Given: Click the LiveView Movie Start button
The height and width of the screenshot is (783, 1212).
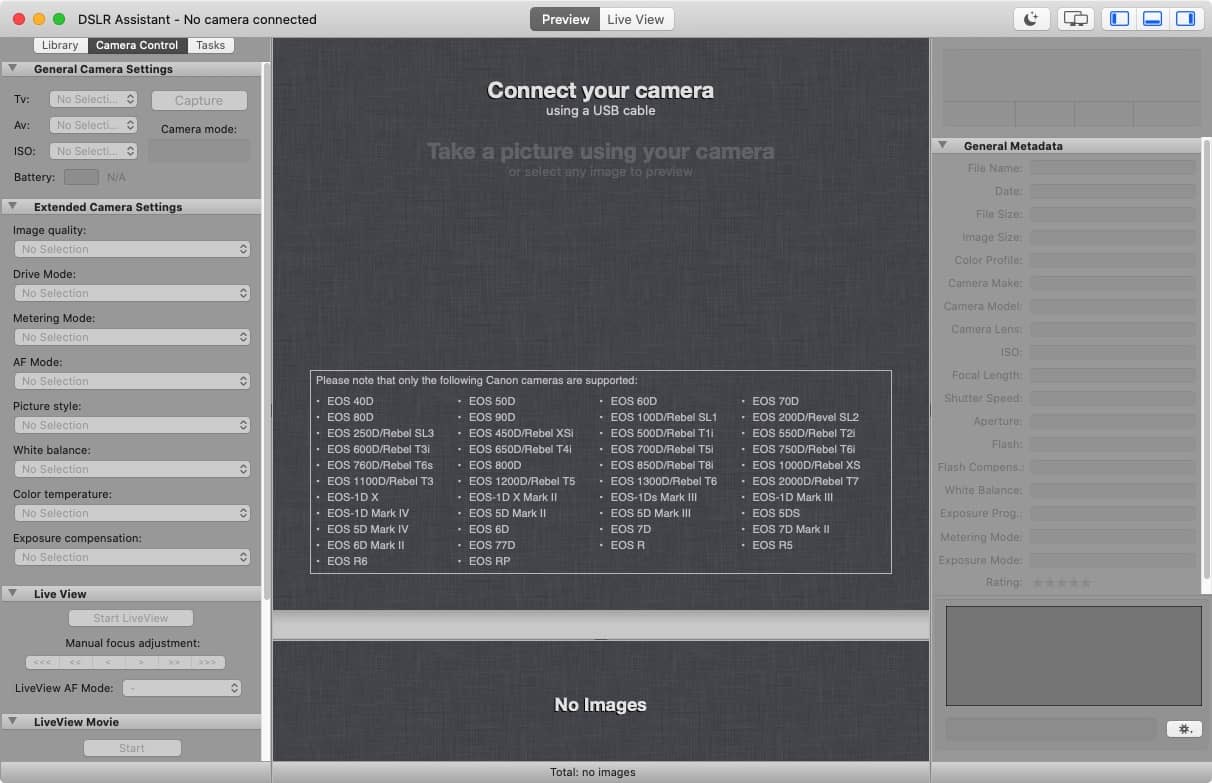Looking at the screenshot, I should pos(132,748).
